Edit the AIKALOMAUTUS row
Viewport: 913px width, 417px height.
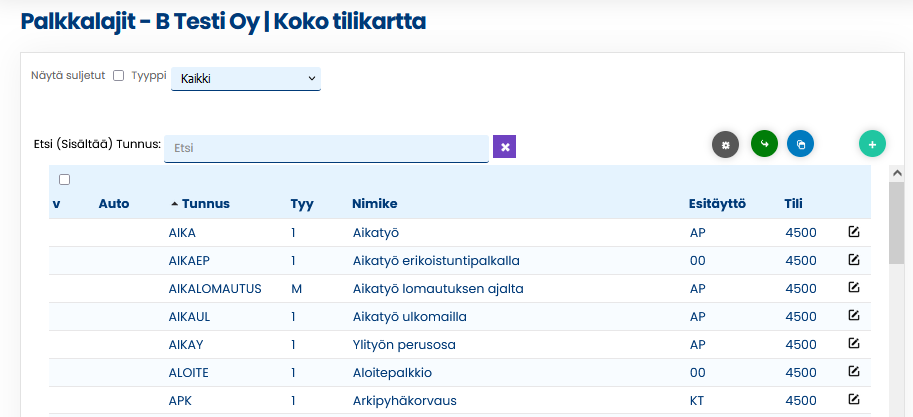853,288
